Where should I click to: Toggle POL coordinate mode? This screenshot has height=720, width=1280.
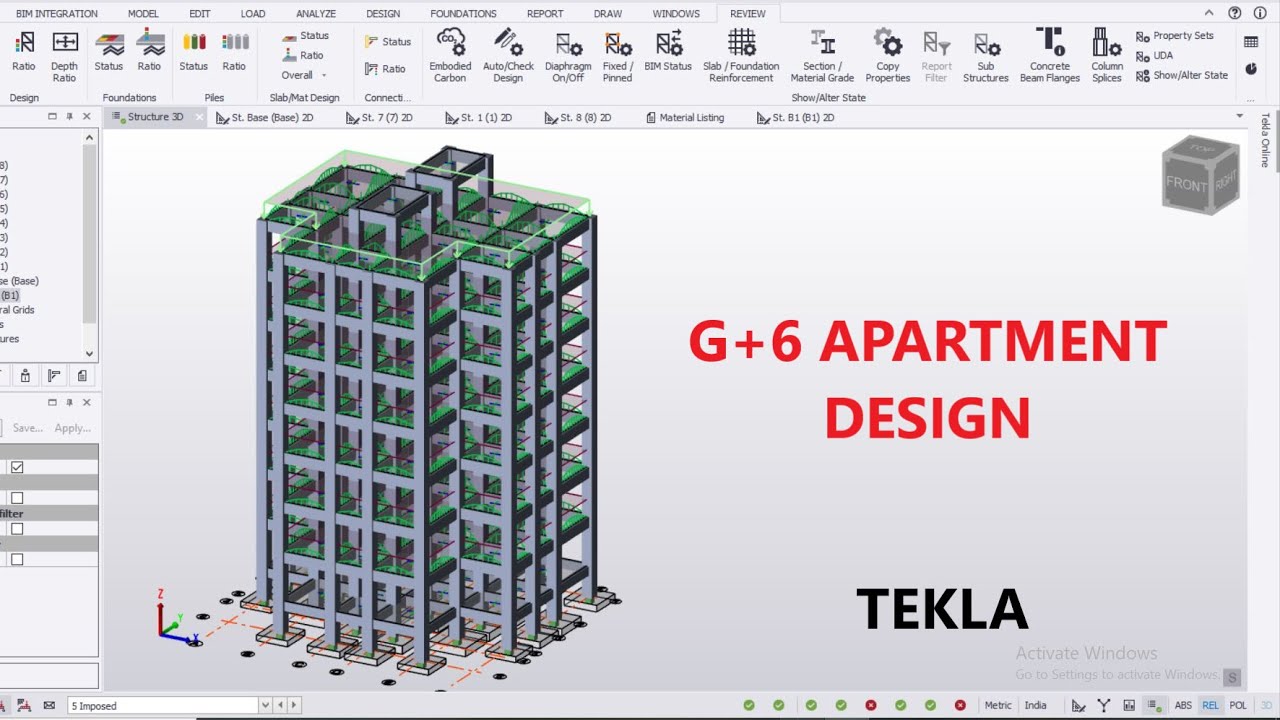[1238, 706]
